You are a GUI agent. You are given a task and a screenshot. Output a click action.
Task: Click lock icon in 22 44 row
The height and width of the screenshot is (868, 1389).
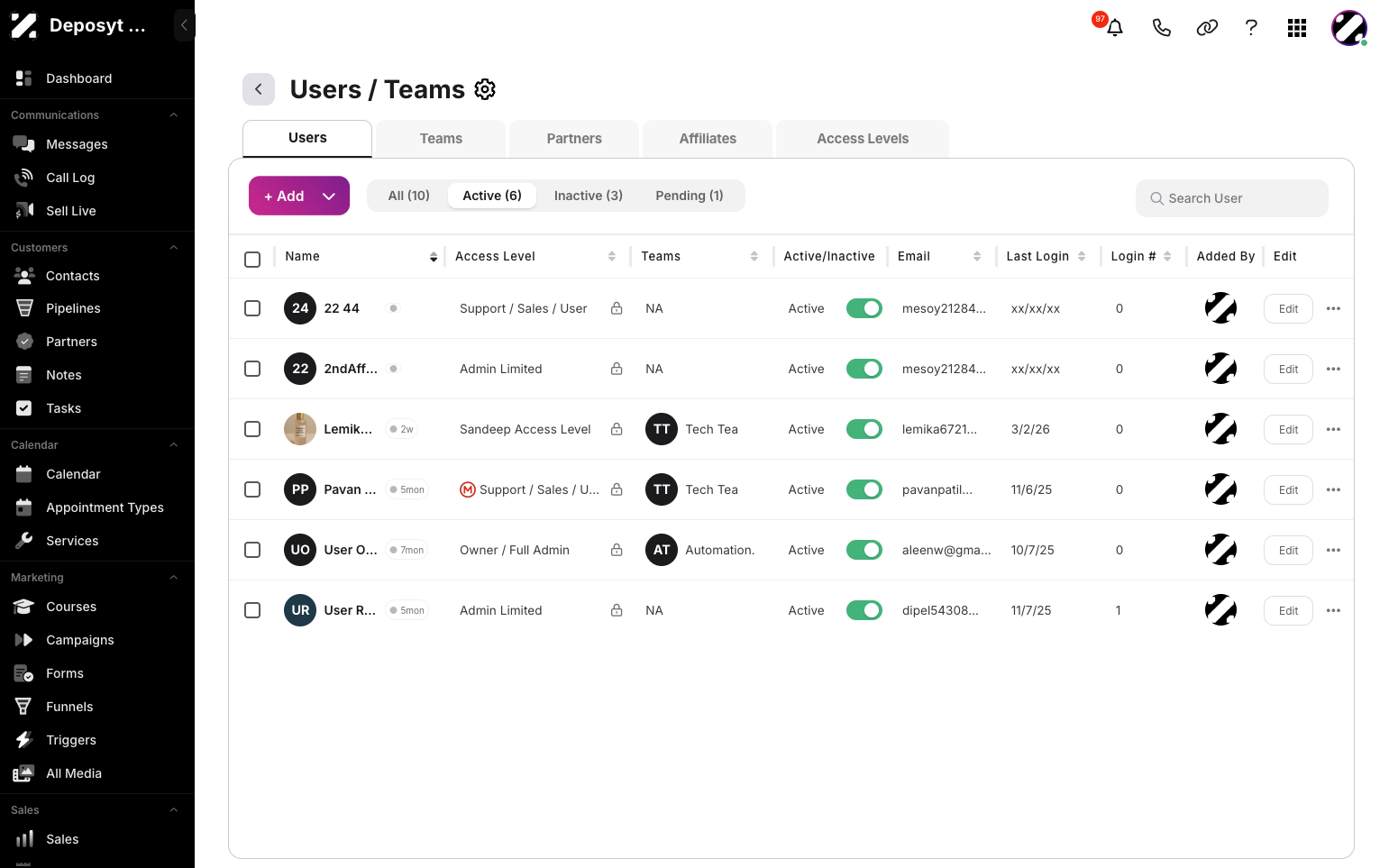617,308
